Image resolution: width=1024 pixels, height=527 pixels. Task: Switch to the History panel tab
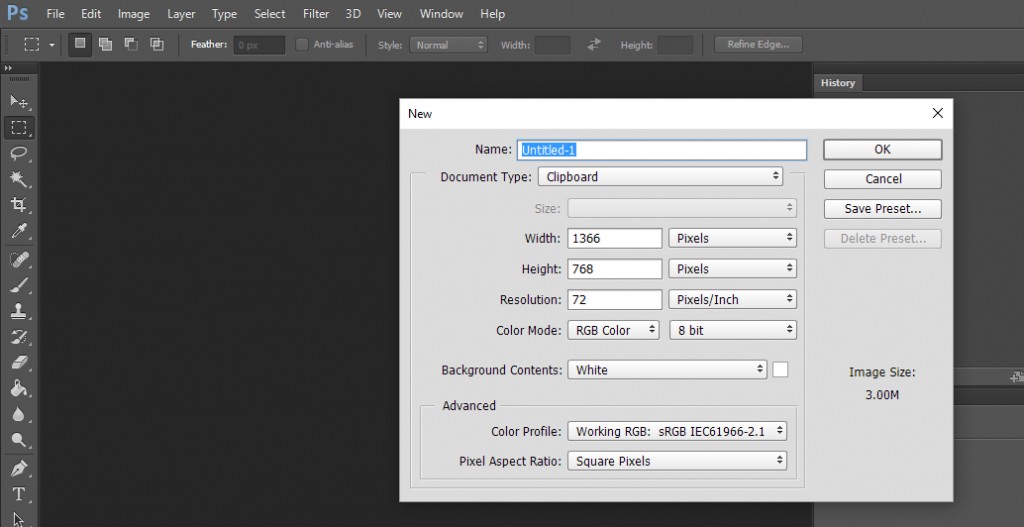pyautogui.click(x=838, y=83)
